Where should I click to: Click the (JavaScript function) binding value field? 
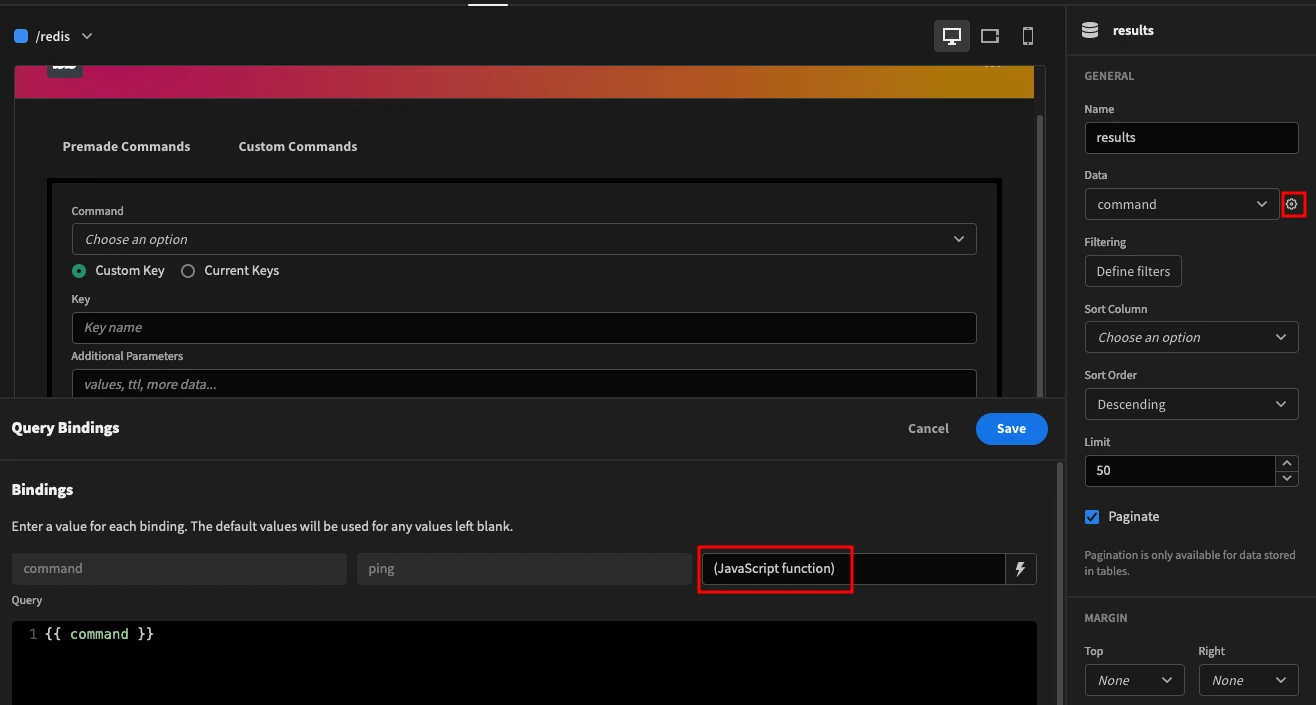[853, 569]
